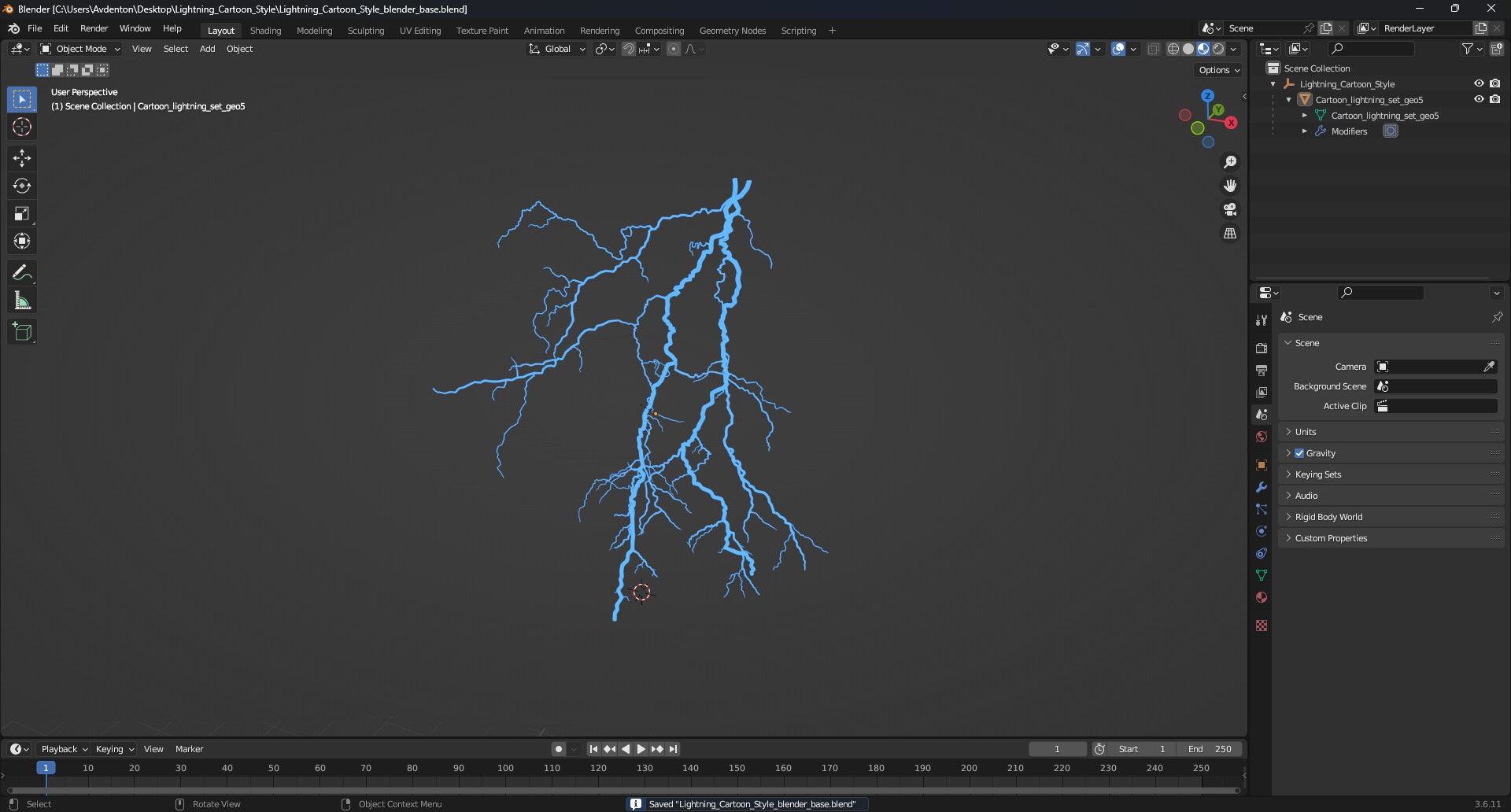This screenshot has width=1511, height=812.
Task: Switch to wireframe viewport shading
Action: pos(1173,49)
